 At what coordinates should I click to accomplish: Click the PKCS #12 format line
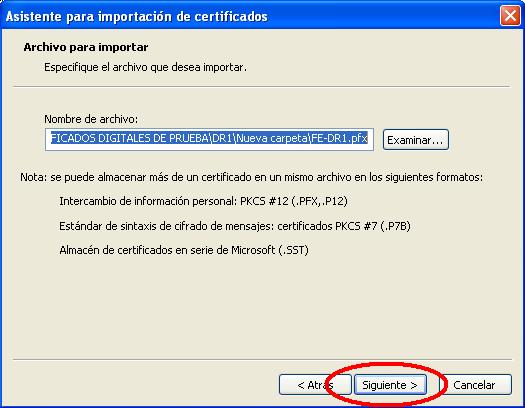pyautogui.click(x=204, y=201)
